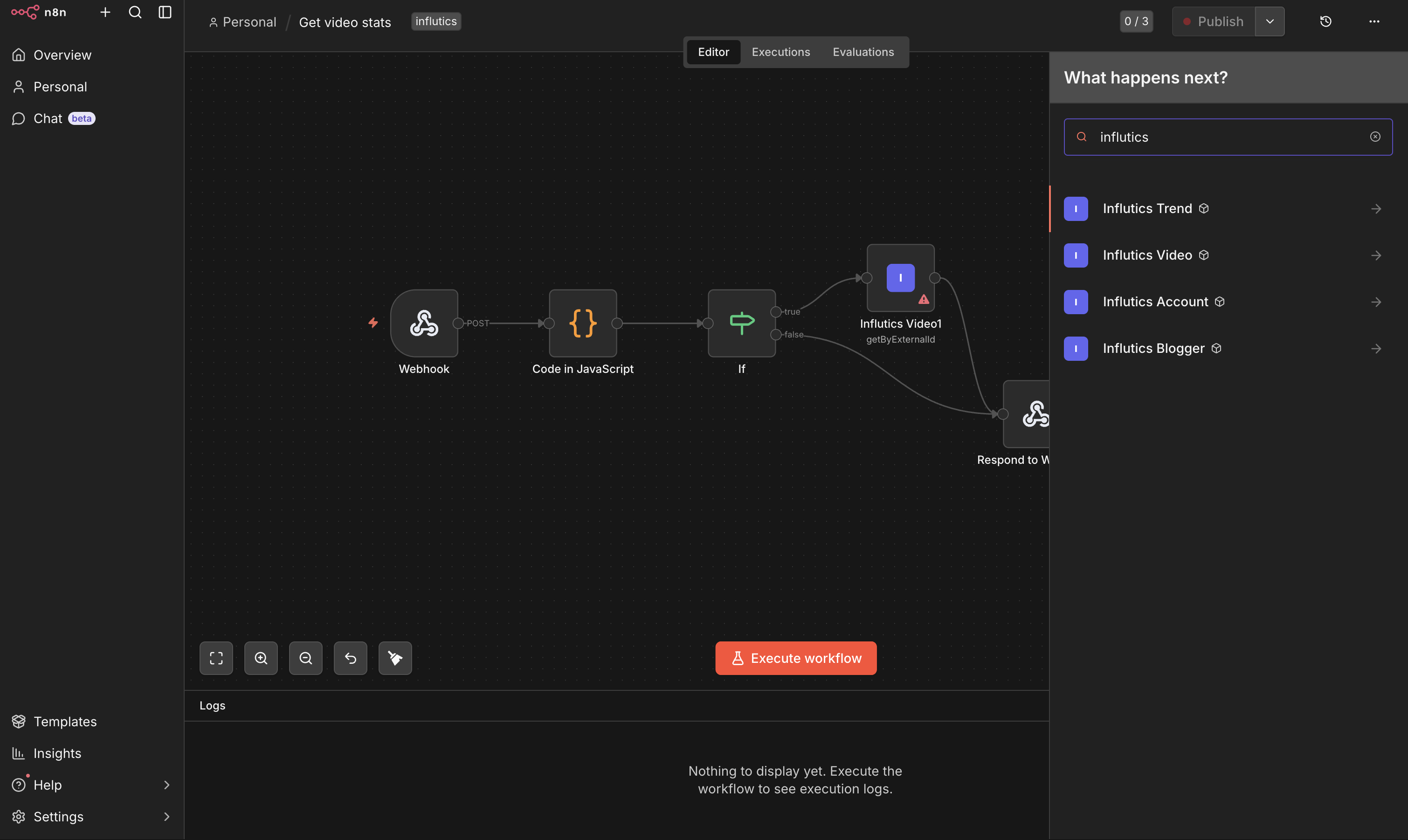Click the getByExternalId label
Viewport: 1408px width, 840px height.
900,340
